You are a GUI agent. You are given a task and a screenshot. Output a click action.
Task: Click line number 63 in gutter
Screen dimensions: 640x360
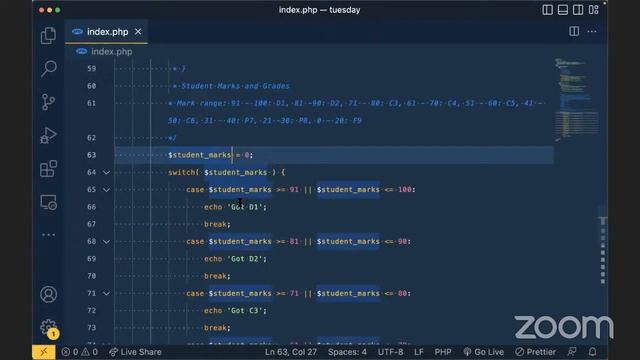pos(91,155)
